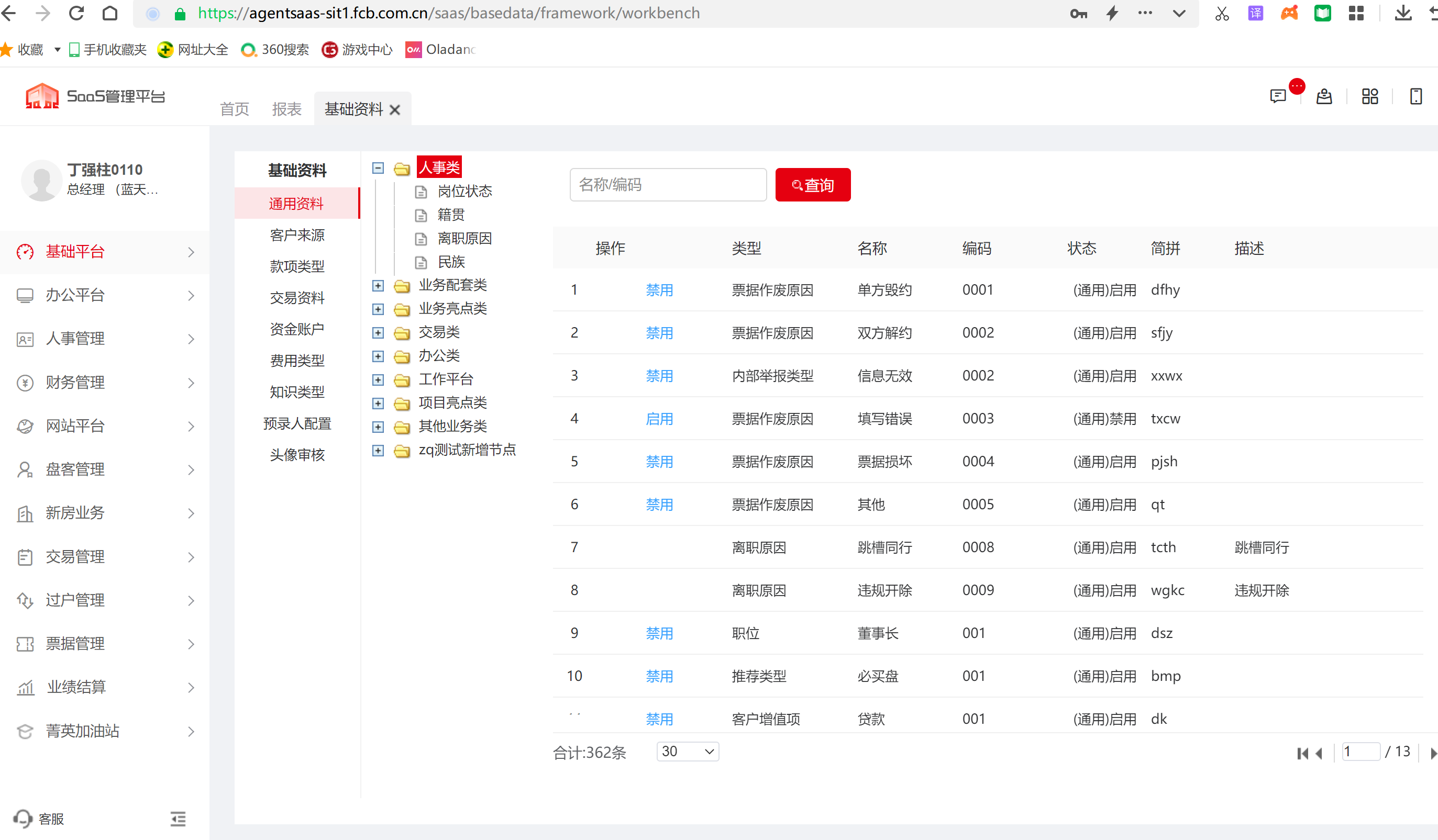Click 禁用 for 必买盘 row
Screen dimensions: 1438x840
point(659,676)
